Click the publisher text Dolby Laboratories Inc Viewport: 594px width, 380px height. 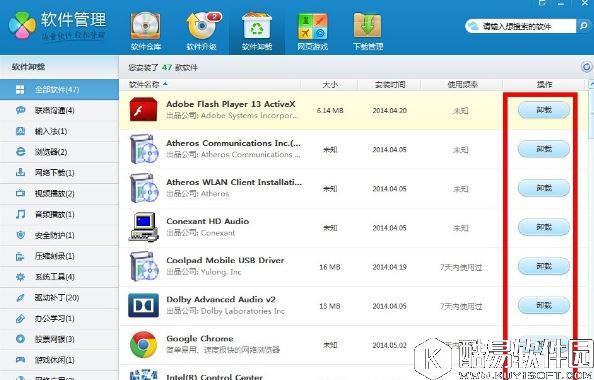point(242,311)
